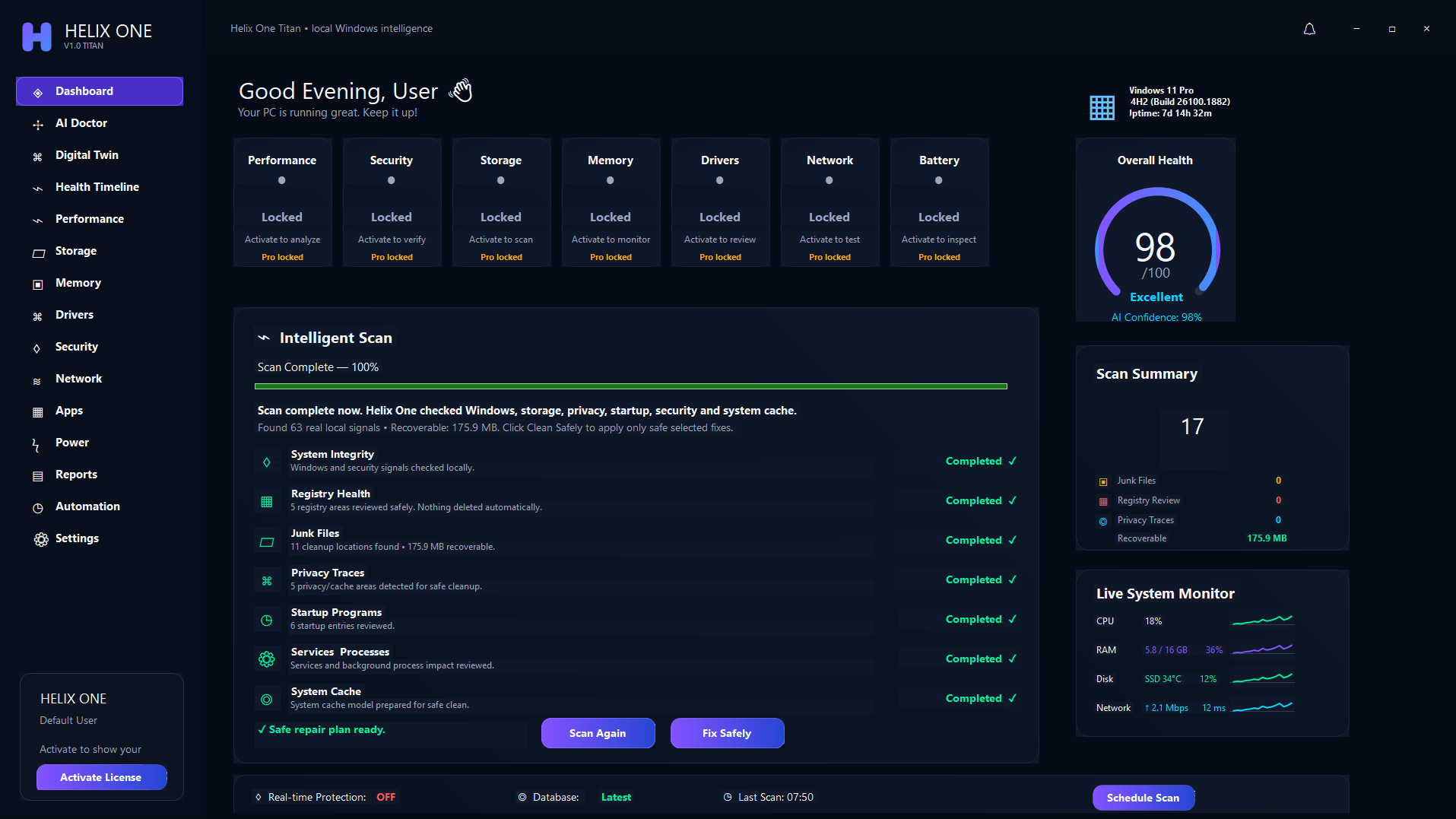Click the Disk usage sparkline graph
The image size is (1456, 819).
pos(1262,678)
